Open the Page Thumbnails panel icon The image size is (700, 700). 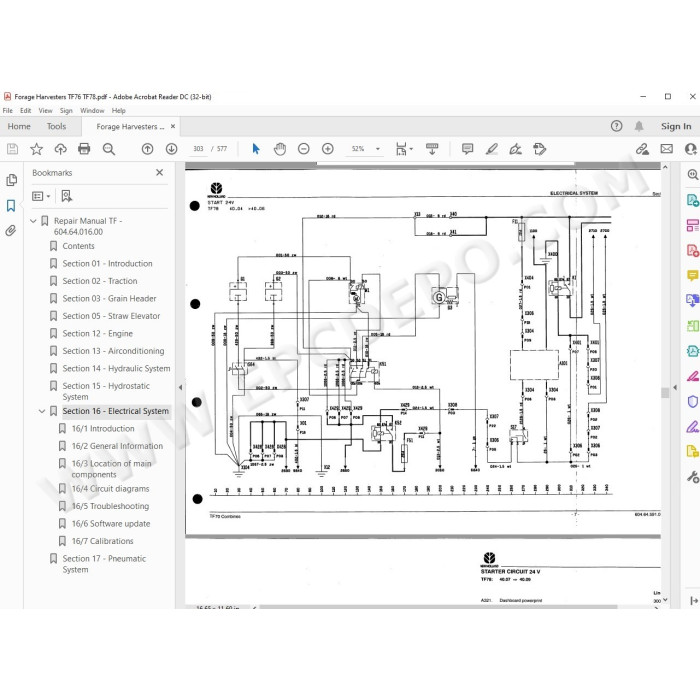pos(12,180)
